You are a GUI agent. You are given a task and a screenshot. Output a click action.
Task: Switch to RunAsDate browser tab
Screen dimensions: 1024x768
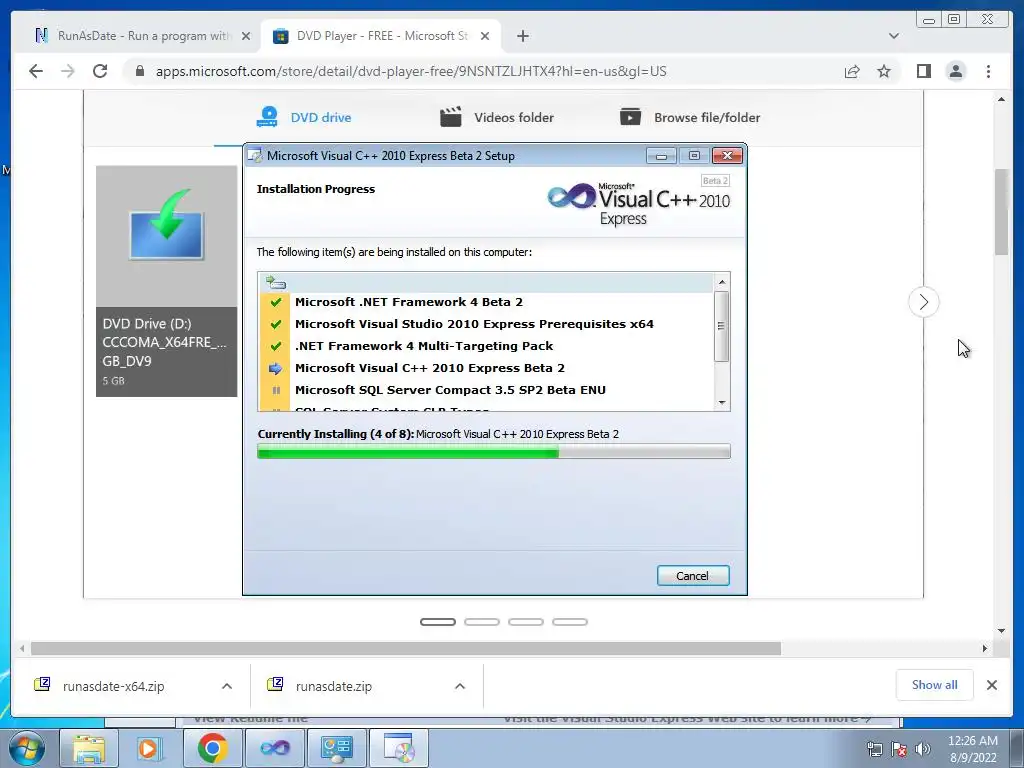(142, 36)
